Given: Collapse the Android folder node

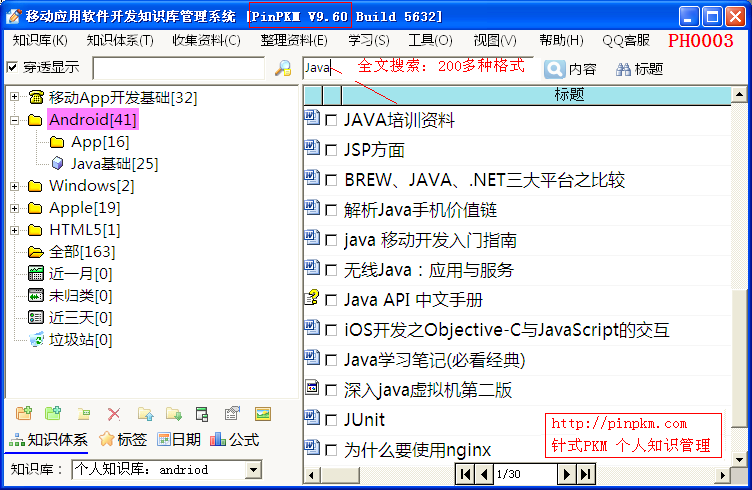Looking at the screenshot, I should coord(14,120).
